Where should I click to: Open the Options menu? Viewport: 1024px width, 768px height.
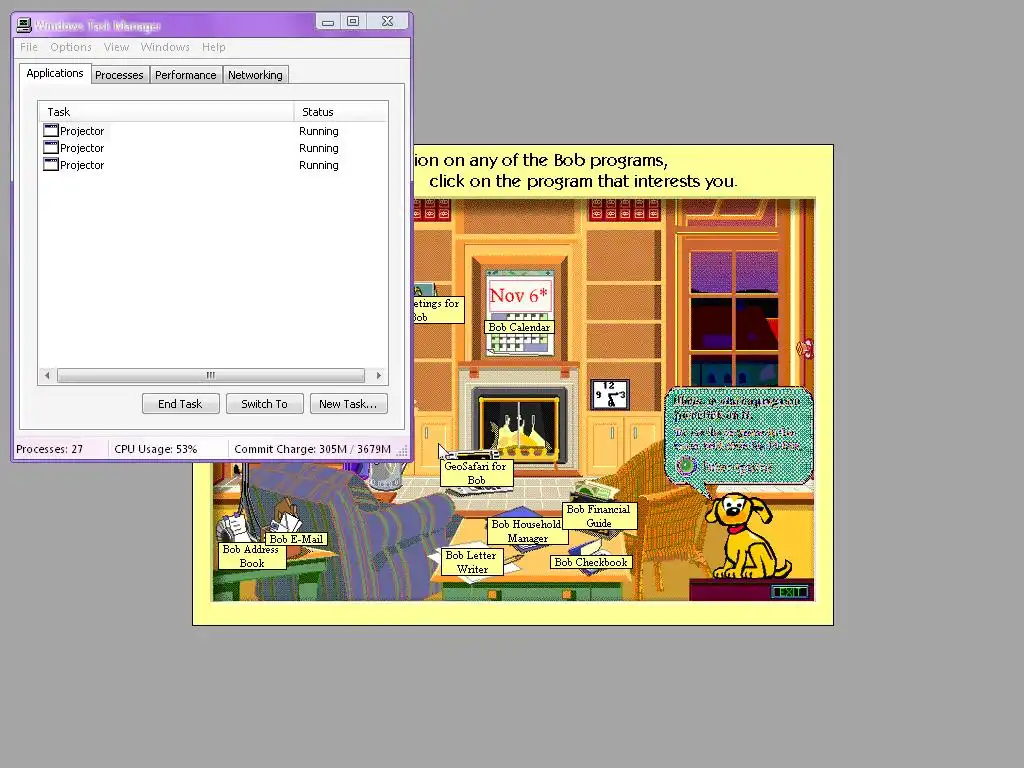click(x=71, y=47)
